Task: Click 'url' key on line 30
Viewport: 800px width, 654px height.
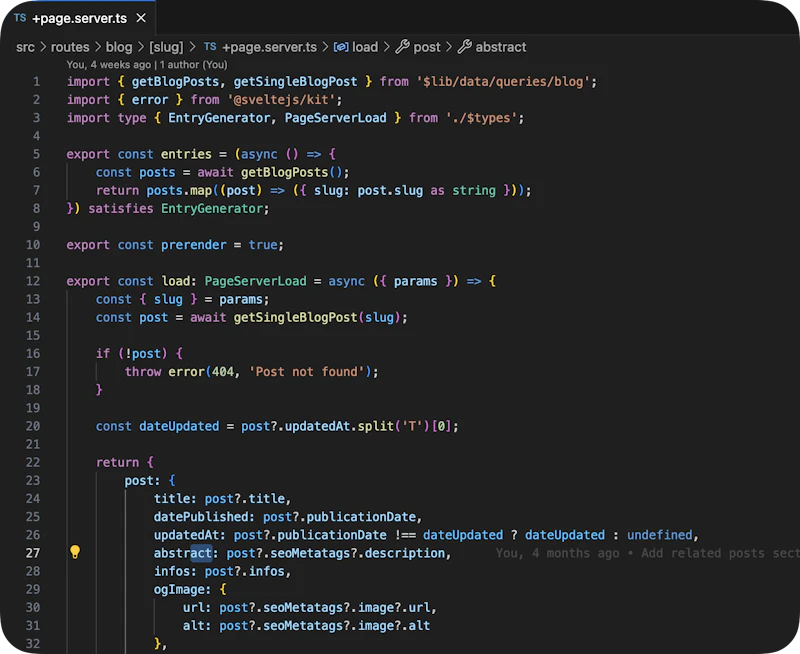Action: 193,608
